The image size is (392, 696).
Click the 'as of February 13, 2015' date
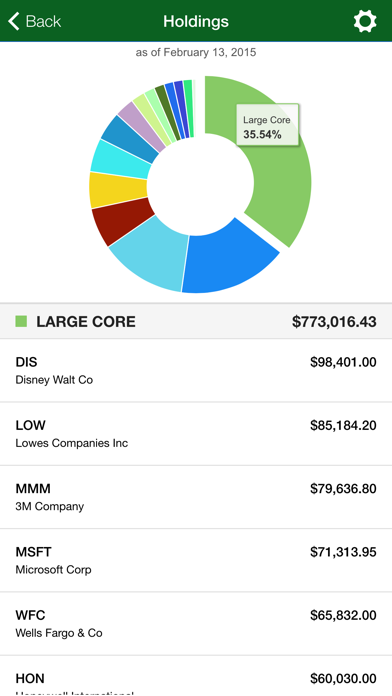click(196, 52)
